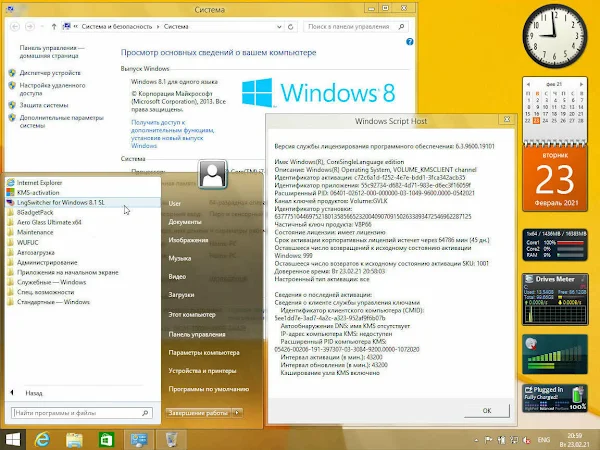
Task: Open Этот компьютер from Start menu
Action: click(x=192, y=315)
